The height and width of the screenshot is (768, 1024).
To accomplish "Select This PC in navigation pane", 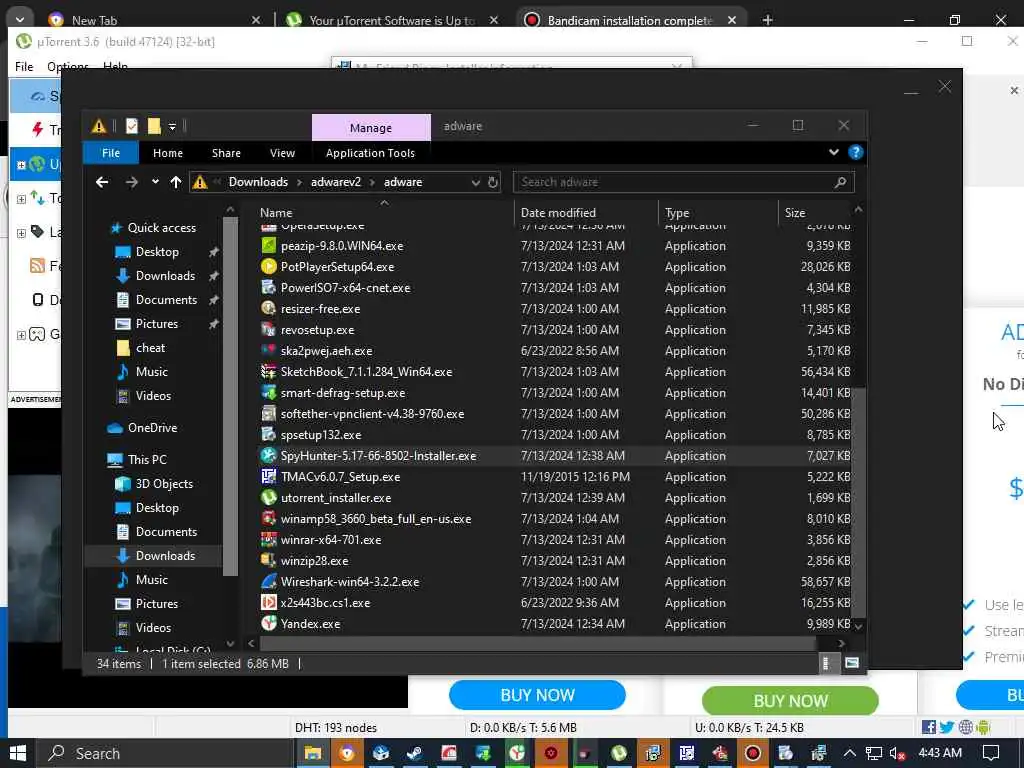I will (147, 459).
